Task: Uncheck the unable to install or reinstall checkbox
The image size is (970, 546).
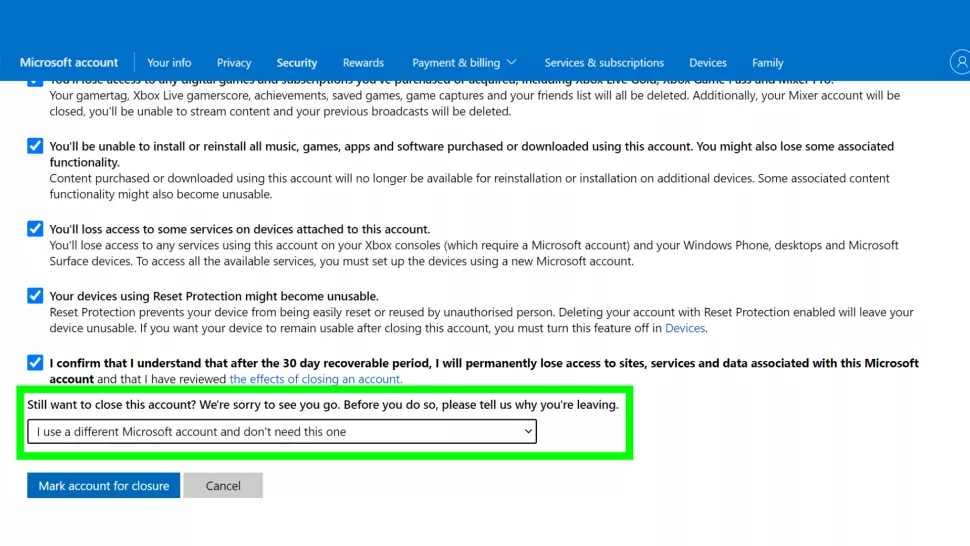Action: 35,146
